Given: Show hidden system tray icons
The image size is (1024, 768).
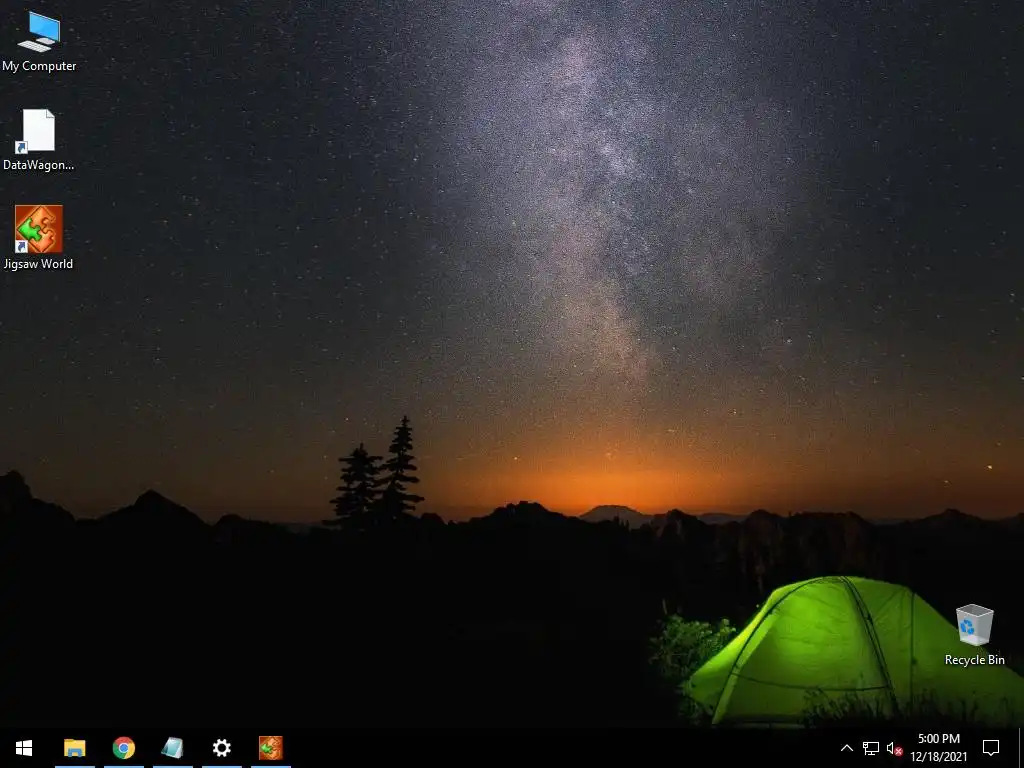Looking at the screenshot, I should pyautogui.click(x=846, y=748).
